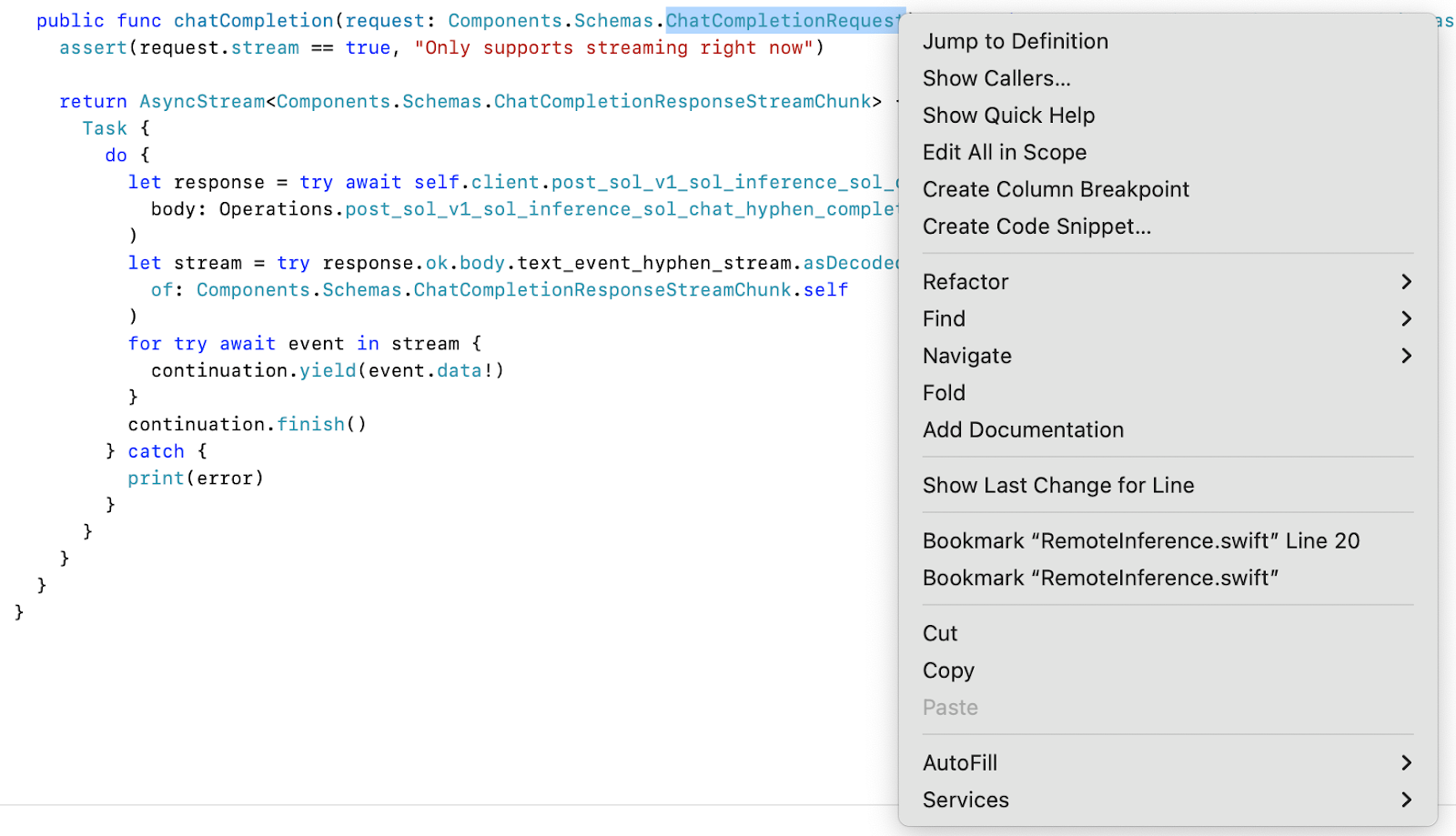This screenshot has height=836, width=1456.
Task: Select Create Column Breakpoint option
Action: (1056, 189)
